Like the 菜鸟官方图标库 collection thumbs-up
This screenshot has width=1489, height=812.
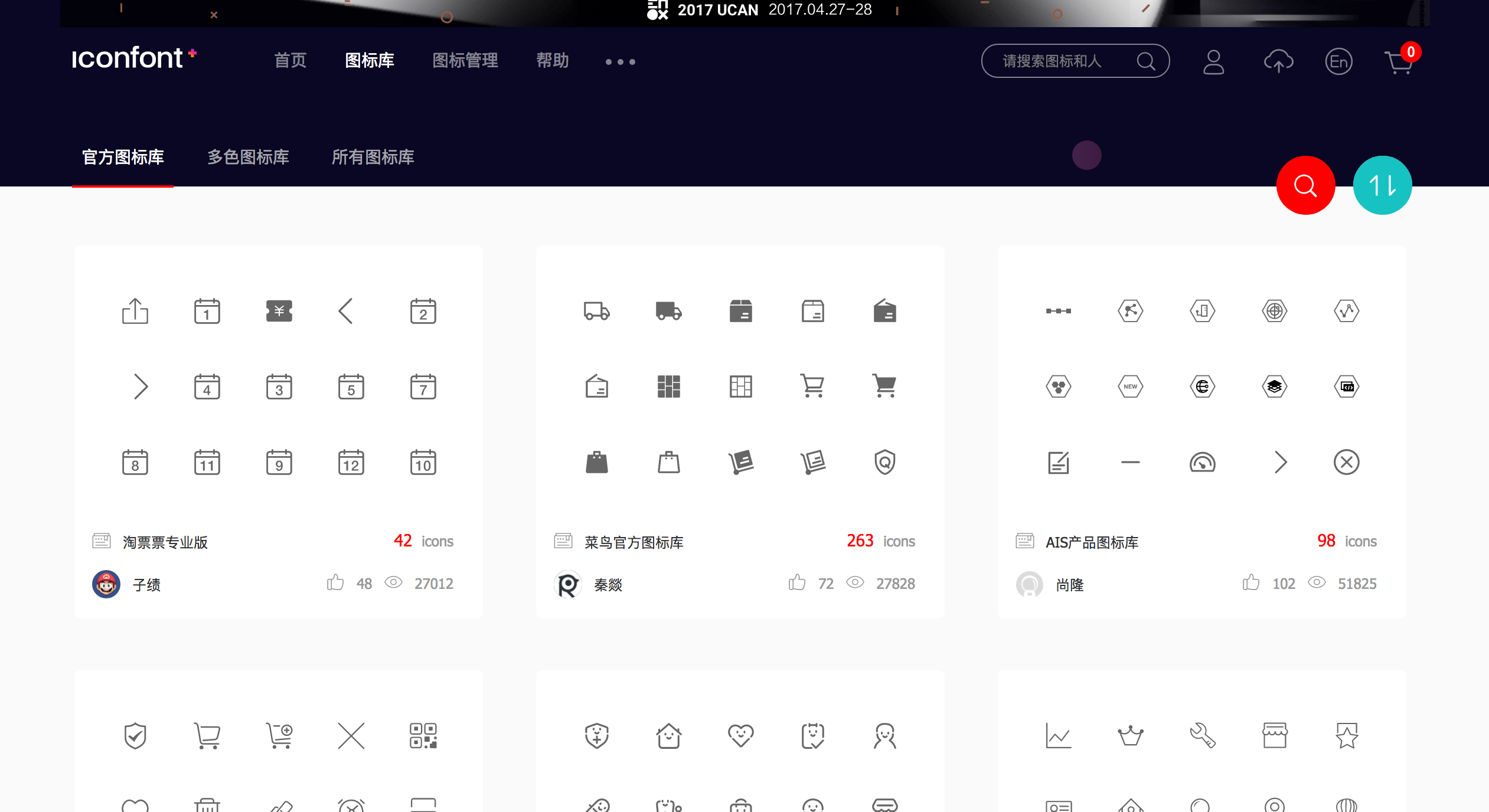pos(797,583)
